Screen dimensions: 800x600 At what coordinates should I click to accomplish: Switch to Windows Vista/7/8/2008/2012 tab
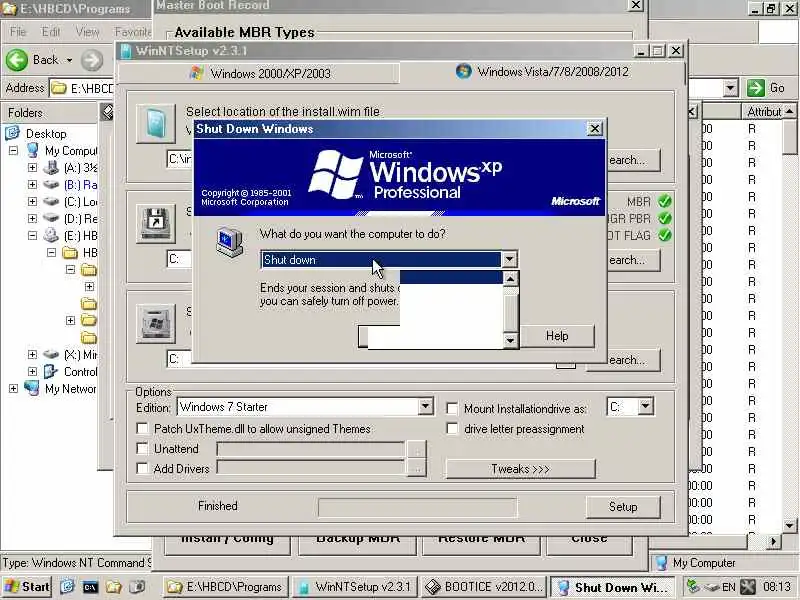tap(542, 72)
